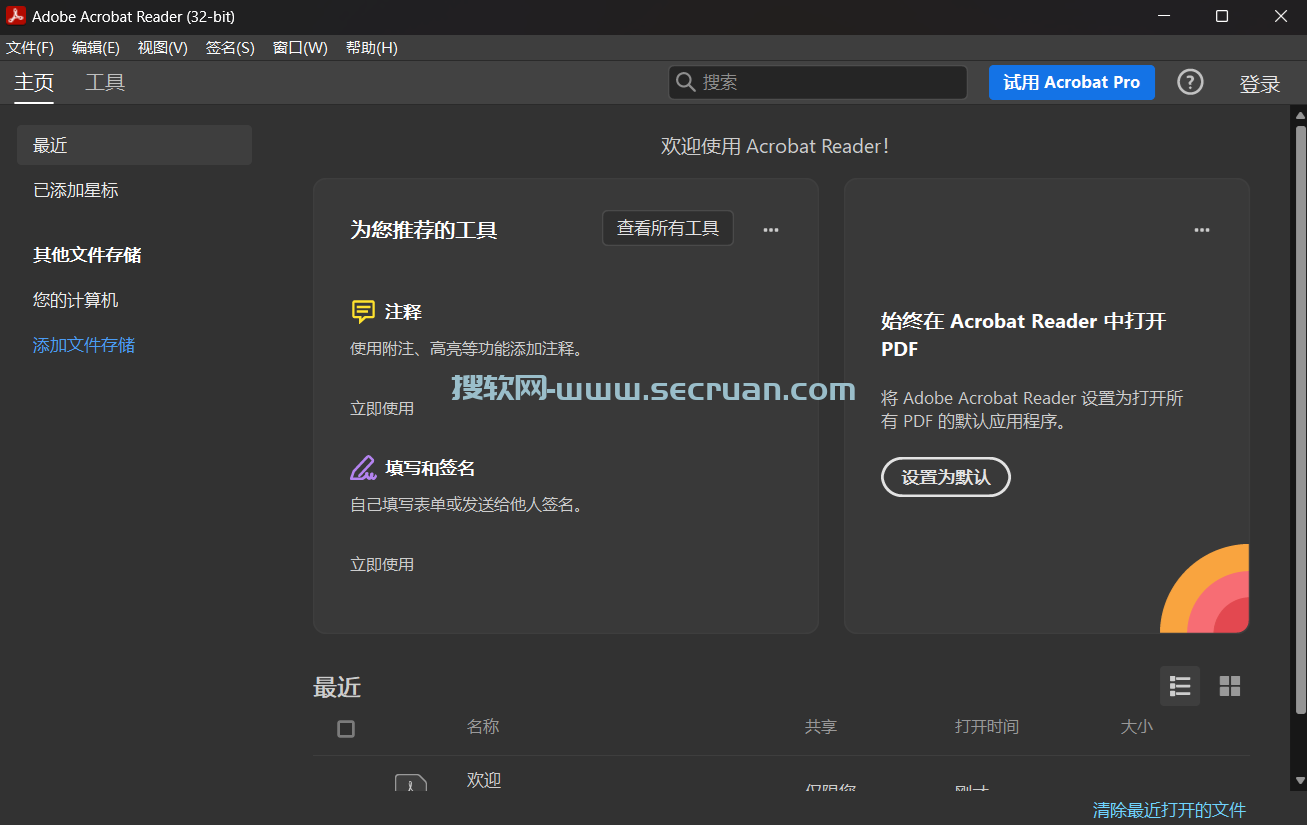Click 清除最近打开的文件 link
The image size is (1307, 825).
(1169, 809)
